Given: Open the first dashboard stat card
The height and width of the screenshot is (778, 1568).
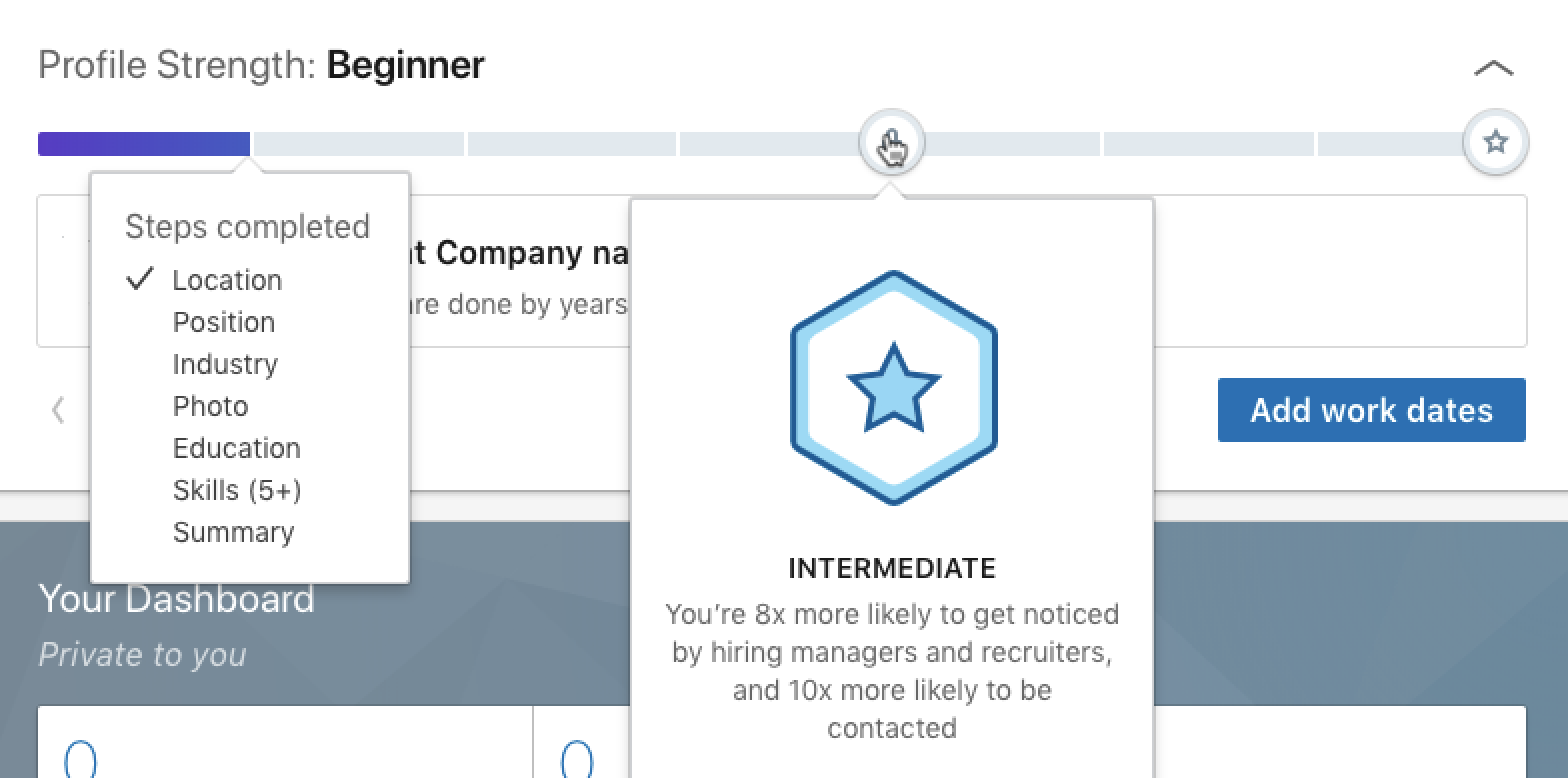Looking at the screenshot, I should pos(285,742).
